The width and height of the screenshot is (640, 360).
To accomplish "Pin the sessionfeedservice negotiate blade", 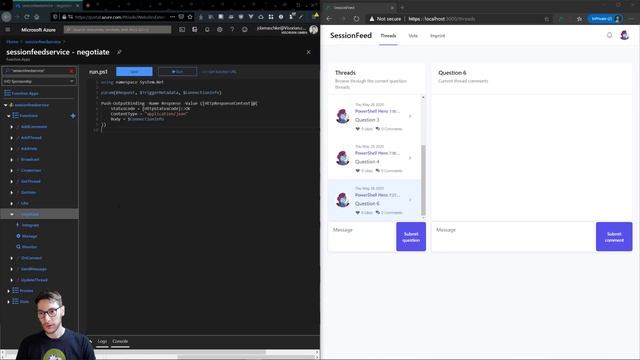I will coord(119,52).
